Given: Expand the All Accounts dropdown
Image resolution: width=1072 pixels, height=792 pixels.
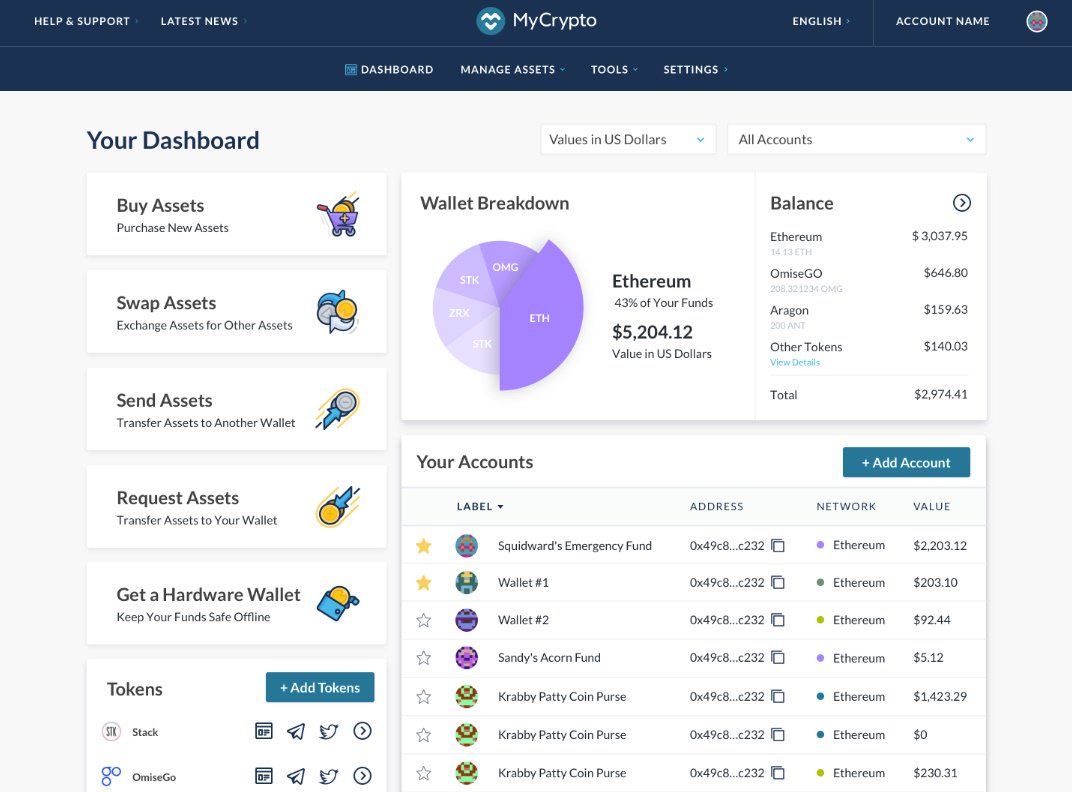Looking at the screenshot, I should pyautogui.click(x=856, y=140).
